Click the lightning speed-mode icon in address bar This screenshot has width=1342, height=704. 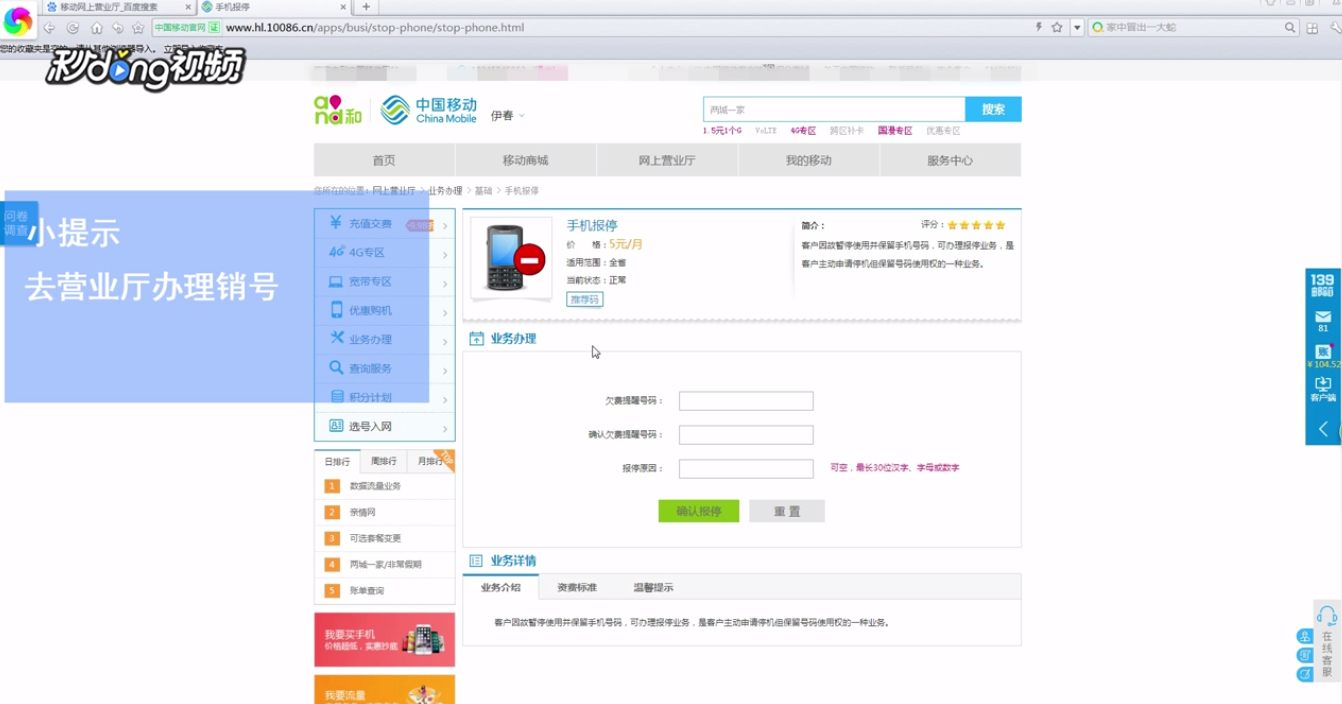point(1039,28)
